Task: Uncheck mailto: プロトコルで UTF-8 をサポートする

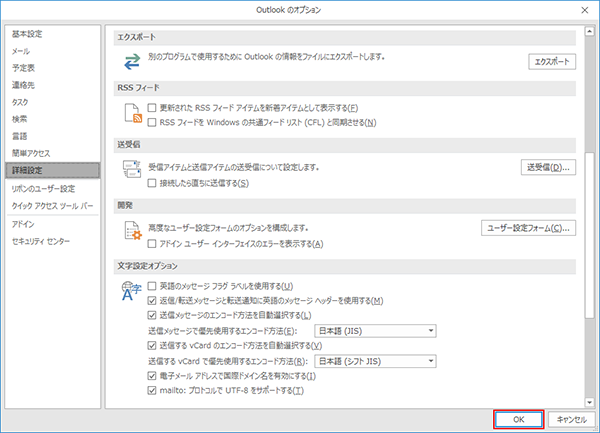Action: tap(152, 389)
